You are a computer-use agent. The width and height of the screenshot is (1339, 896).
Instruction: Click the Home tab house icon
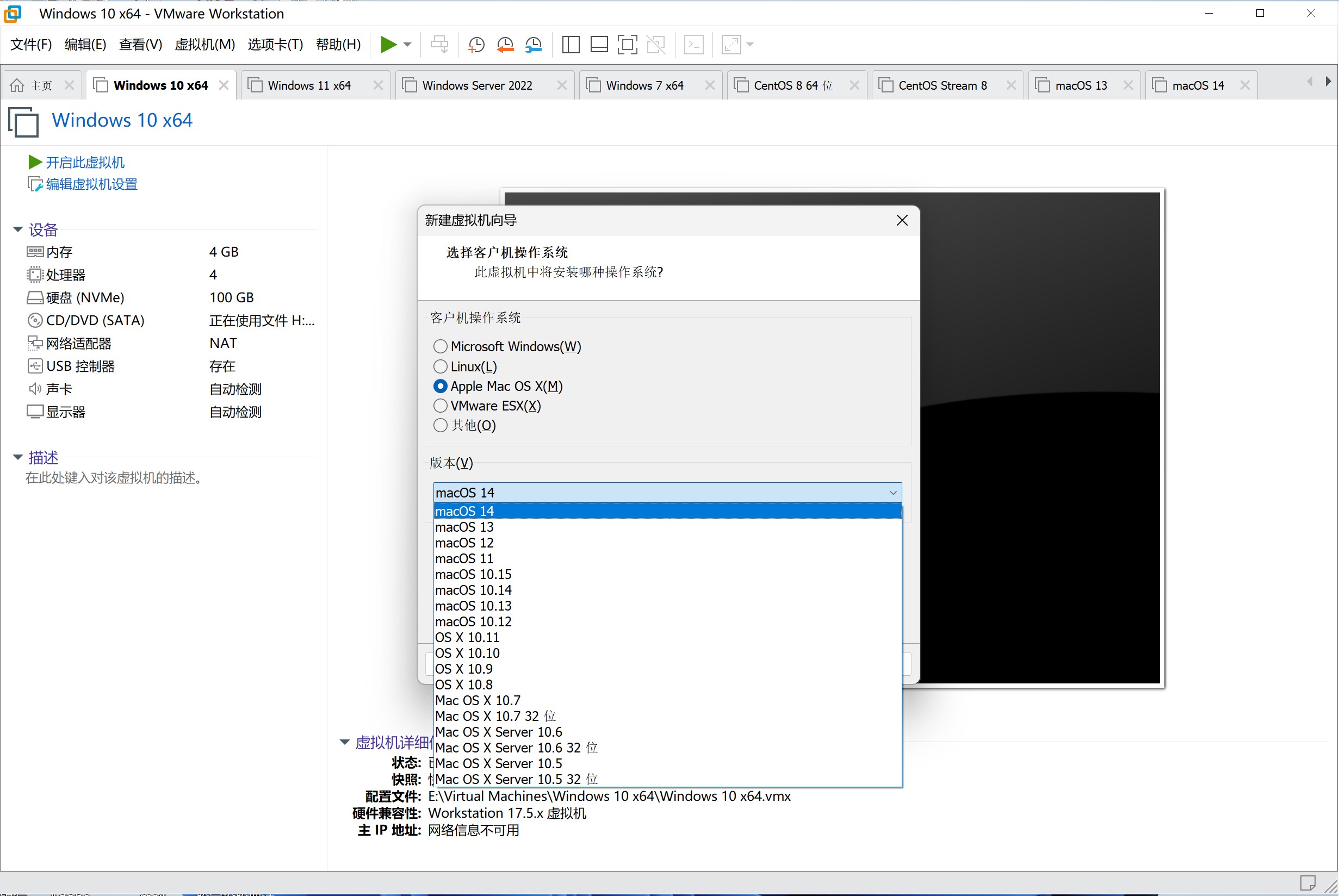click(x=17, y=85)
